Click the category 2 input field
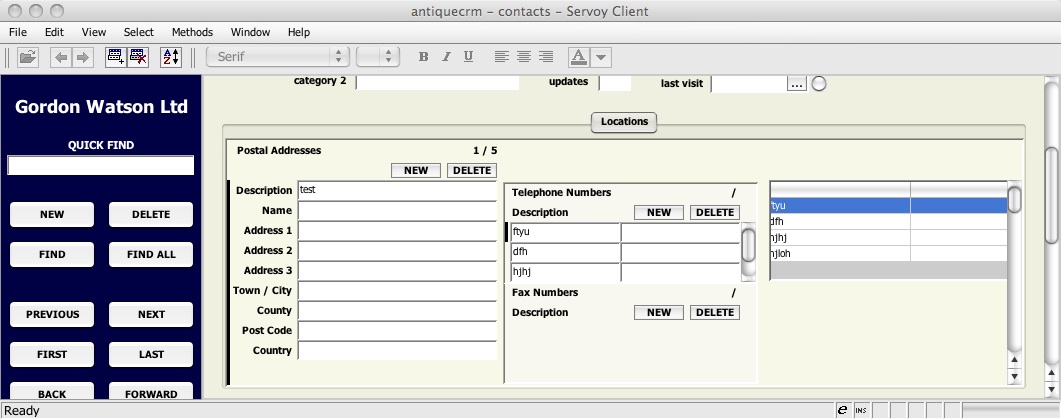1061x419 pixels. point(437,83)
